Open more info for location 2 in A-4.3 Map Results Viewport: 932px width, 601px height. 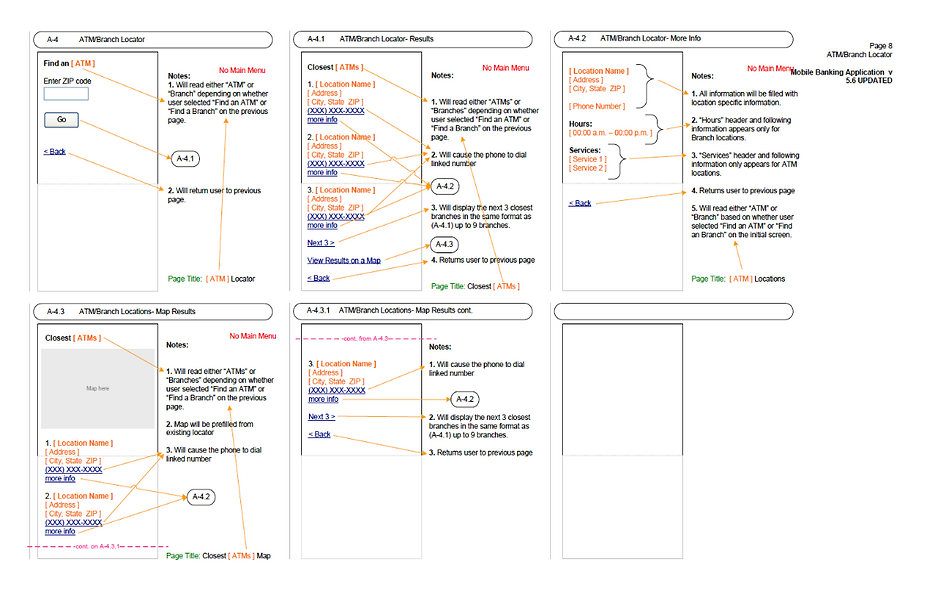(60, 531)
